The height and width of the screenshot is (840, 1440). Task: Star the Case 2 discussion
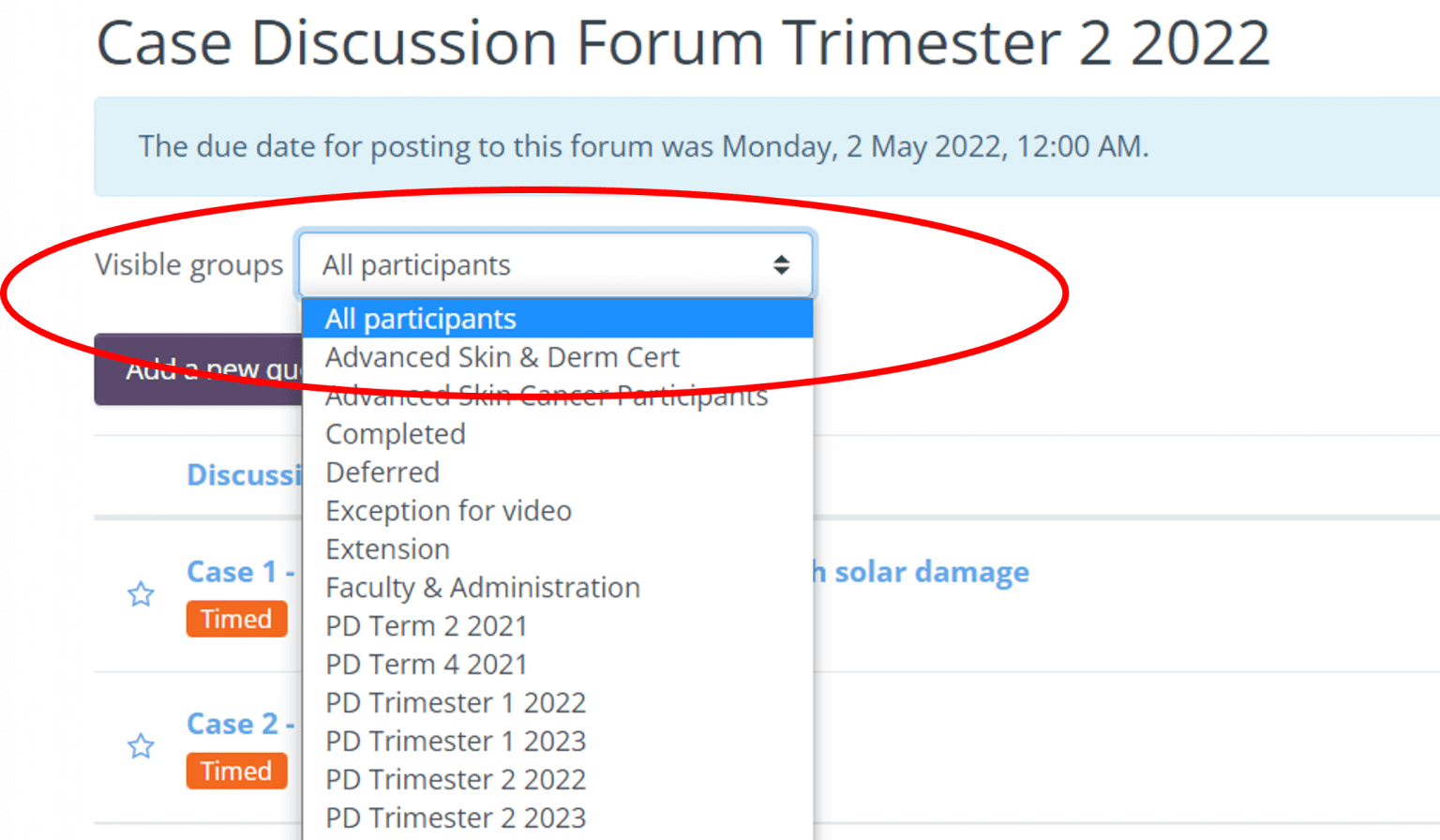142,746
